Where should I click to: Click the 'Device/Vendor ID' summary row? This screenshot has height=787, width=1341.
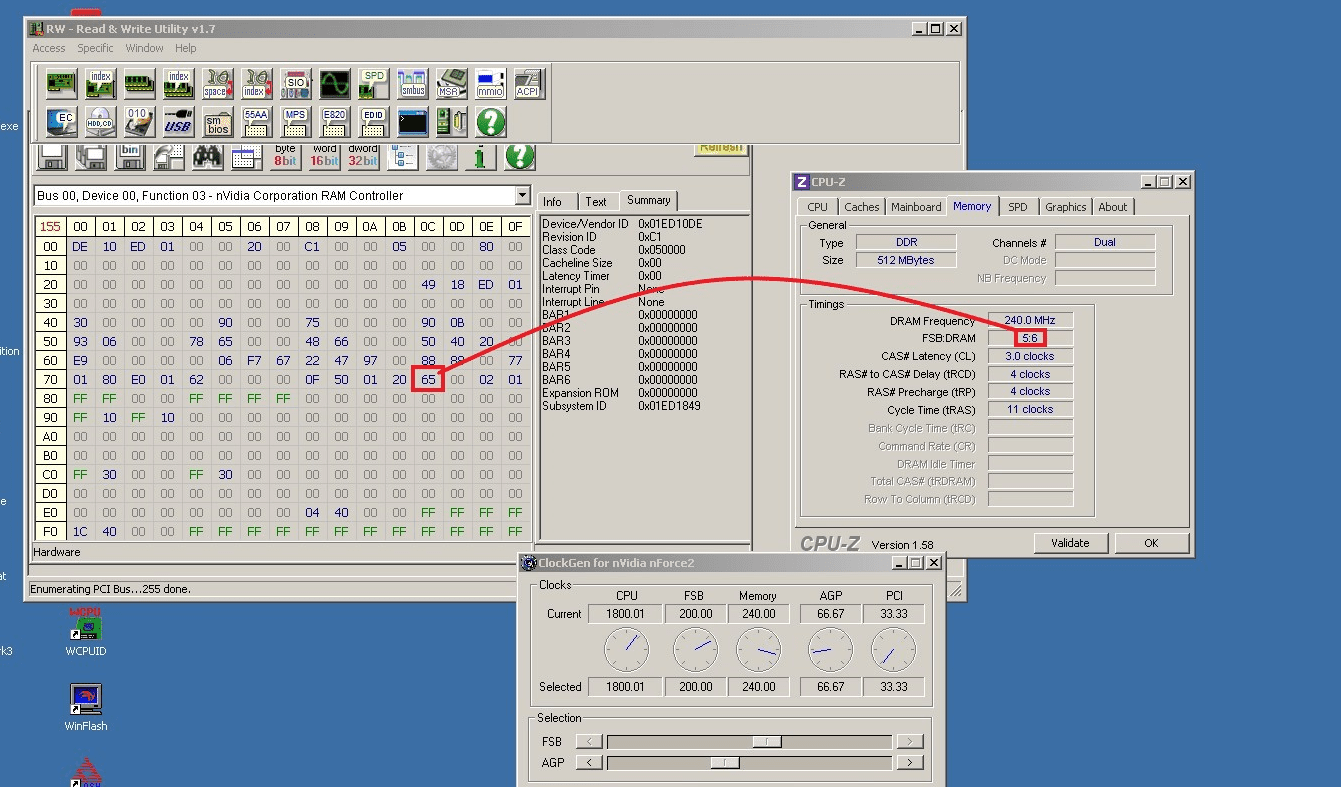coord(644,224)
